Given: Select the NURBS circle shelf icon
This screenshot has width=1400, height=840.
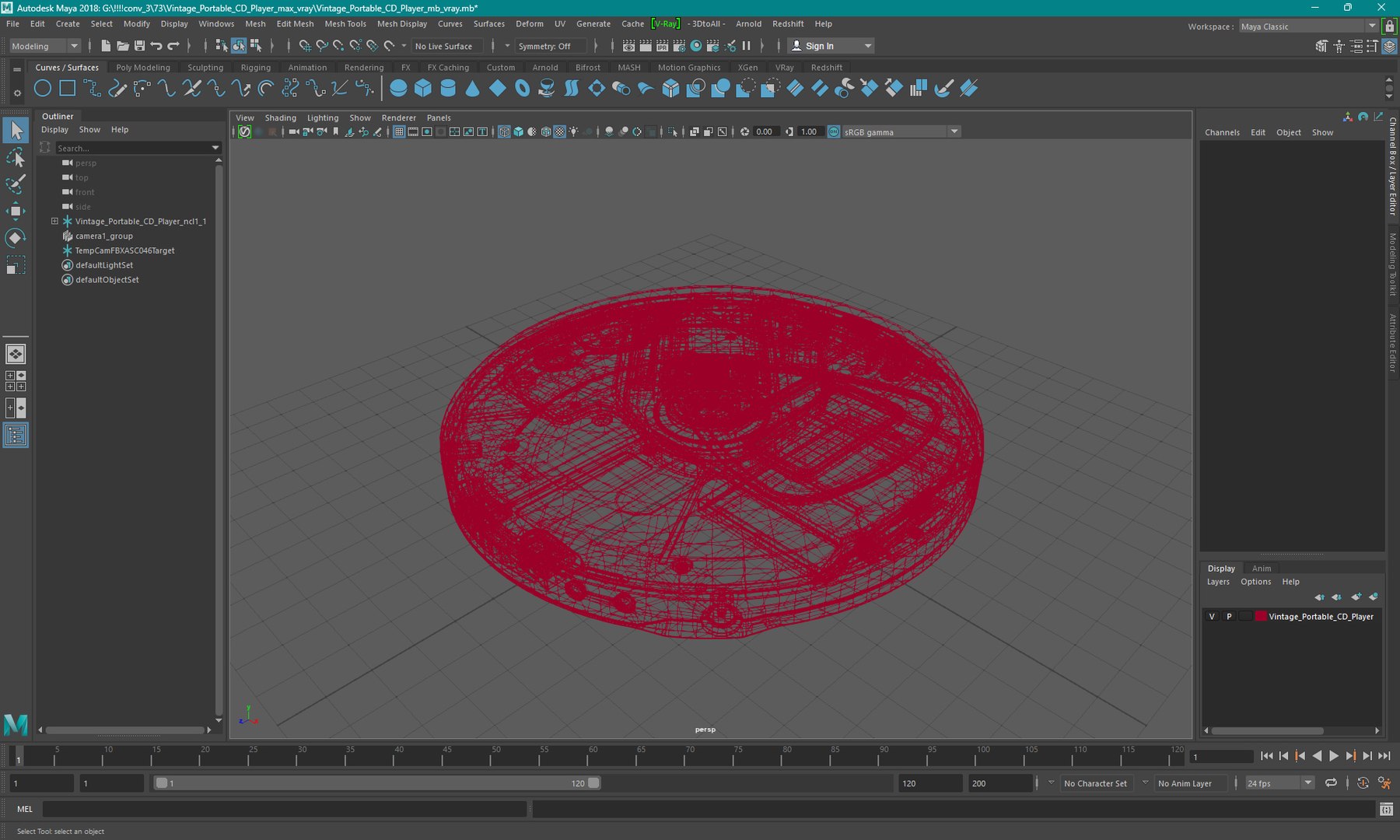Looking at the screenshot, I should pyautogui.click(x=43, y=89).
